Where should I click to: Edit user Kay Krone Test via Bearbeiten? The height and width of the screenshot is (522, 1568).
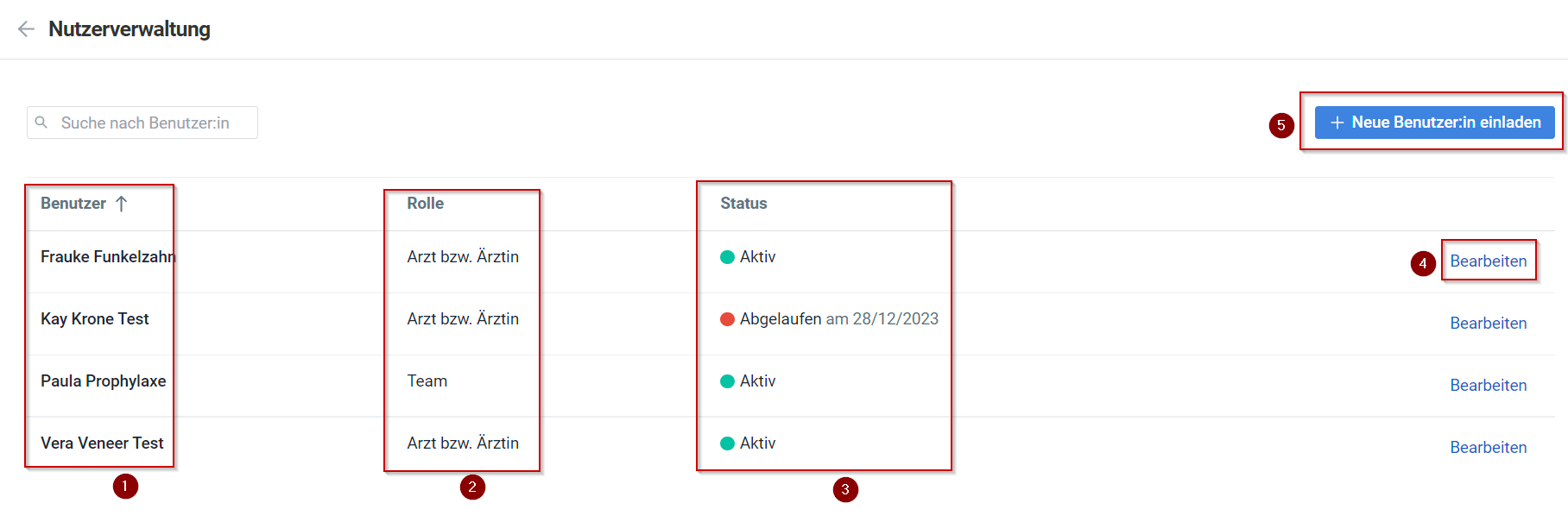pyautogui.click(x=1488, y=324)
